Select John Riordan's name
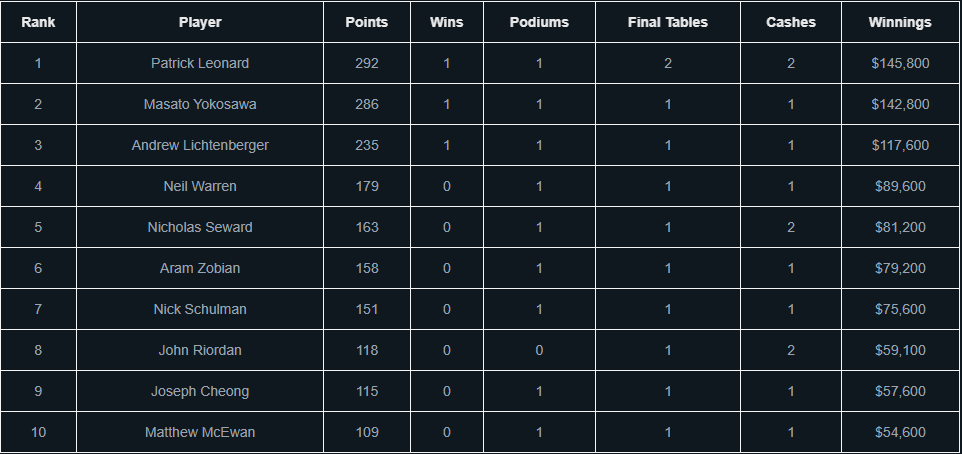The image size is (962, 454). (x=200, y=350)
